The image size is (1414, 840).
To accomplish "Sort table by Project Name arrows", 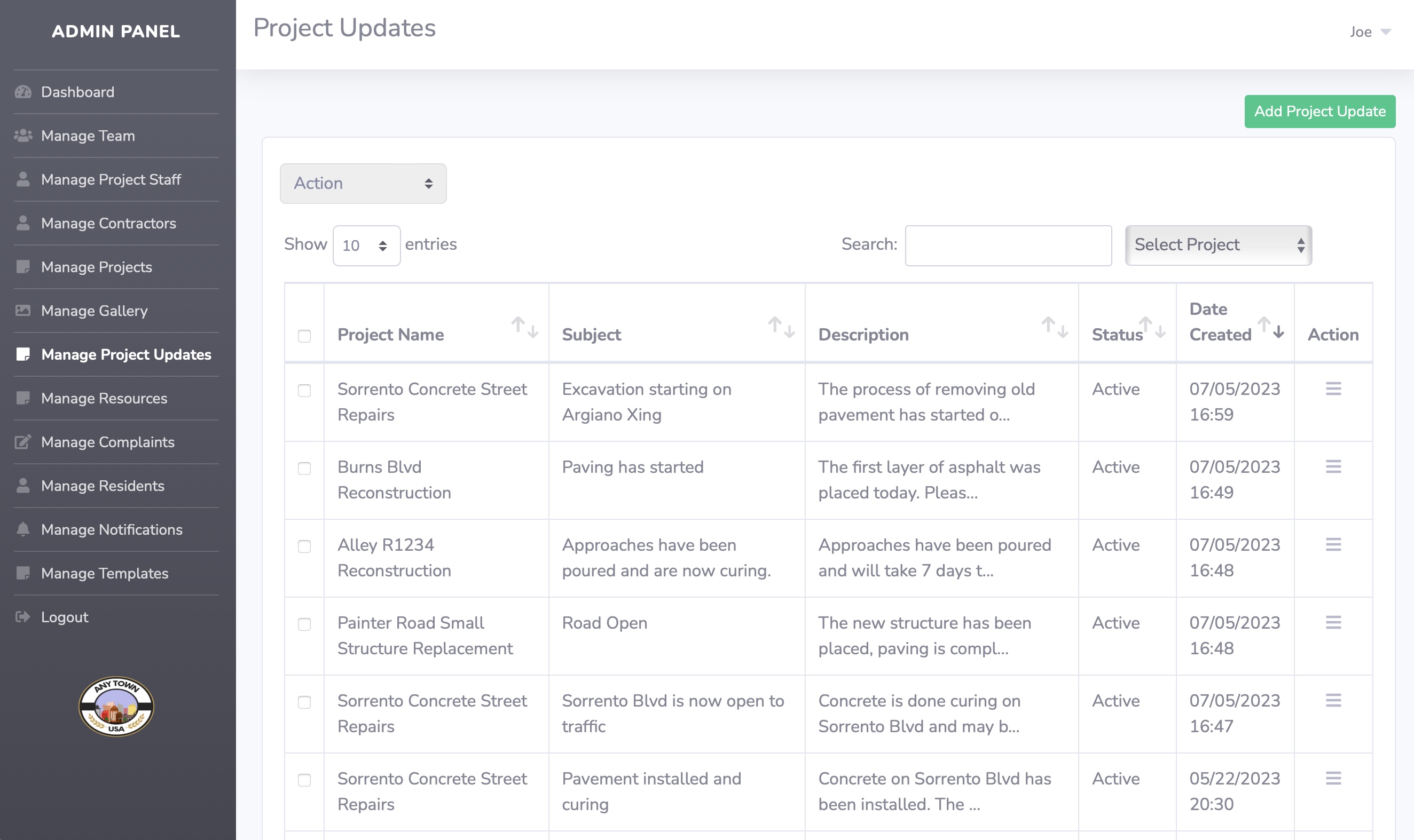I will click(525, 328).
